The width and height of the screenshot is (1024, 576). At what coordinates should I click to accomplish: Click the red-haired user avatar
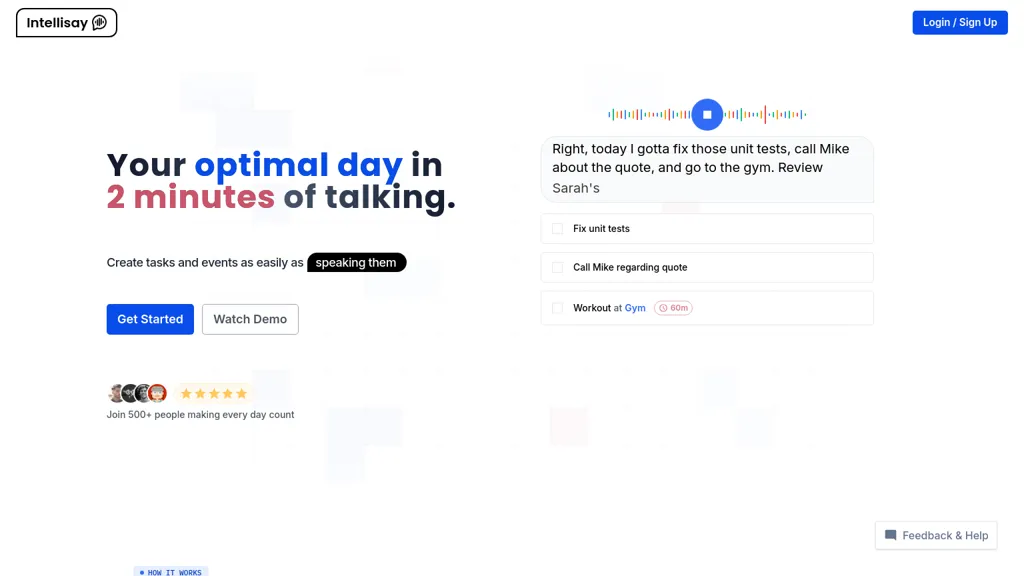(157, 393)
